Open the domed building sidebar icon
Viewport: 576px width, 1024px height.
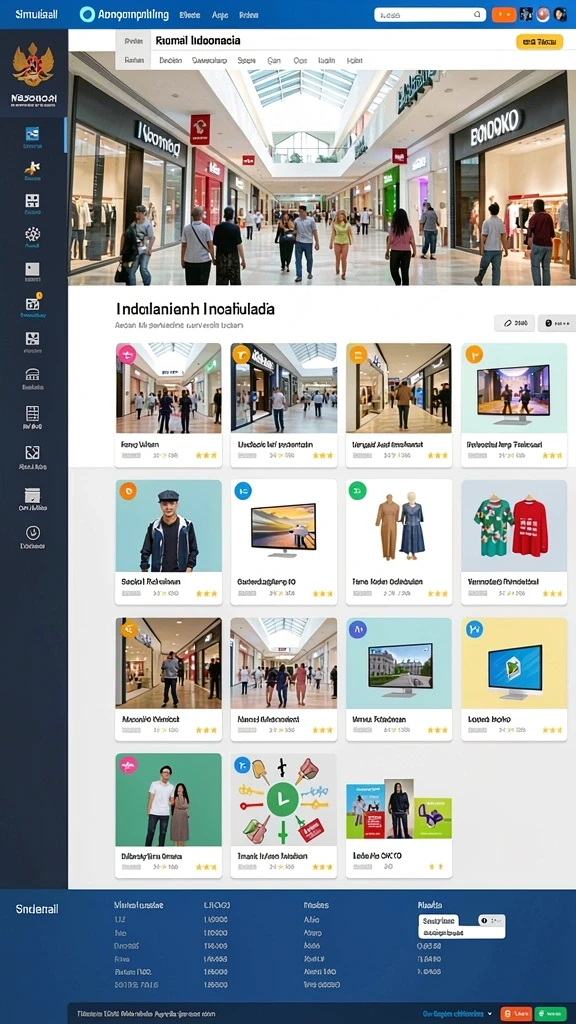pos(32,375)
